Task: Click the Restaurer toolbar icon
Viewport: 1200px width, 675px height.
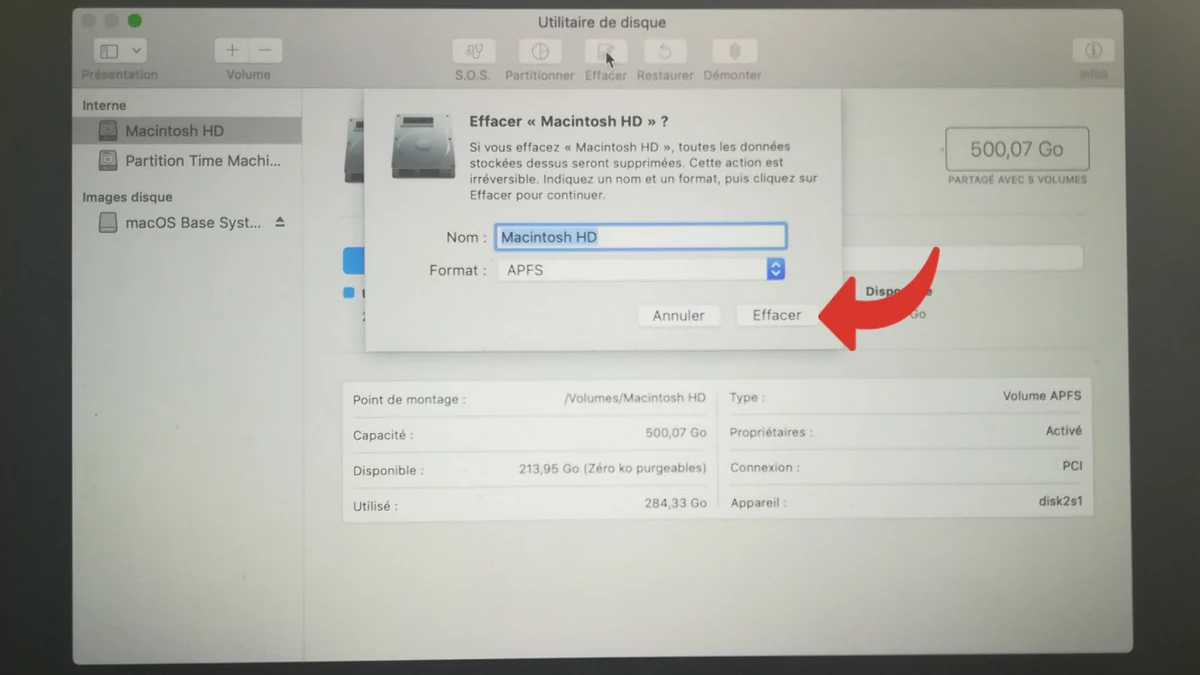Action: point(665,51)
